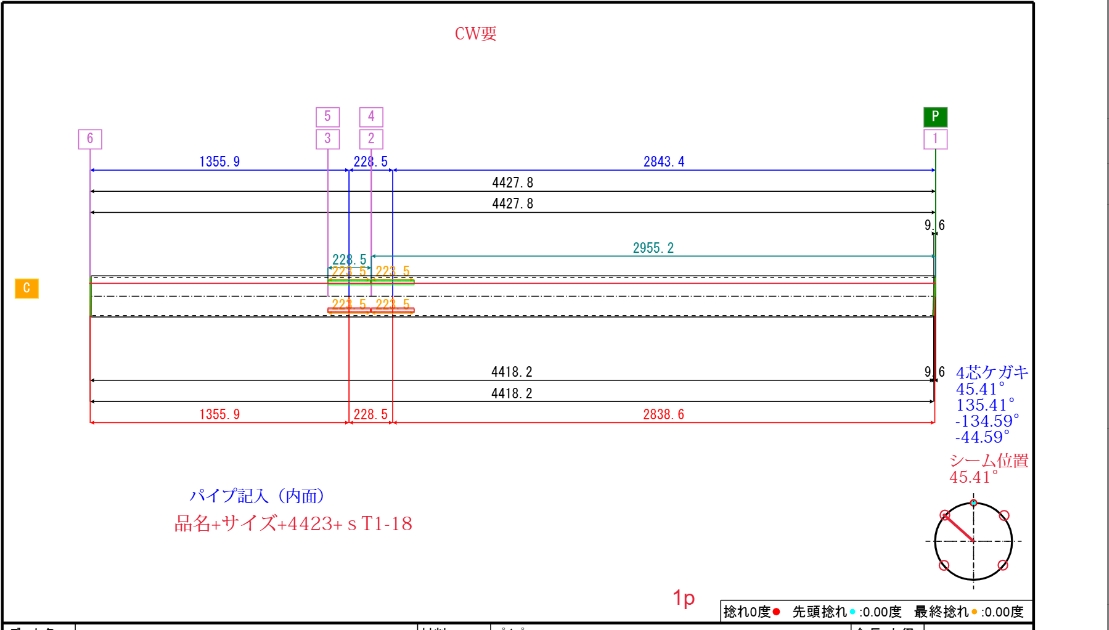1109x630 pixels.
Task: Select the パイプ記入（内面） note
Action: 257,496
